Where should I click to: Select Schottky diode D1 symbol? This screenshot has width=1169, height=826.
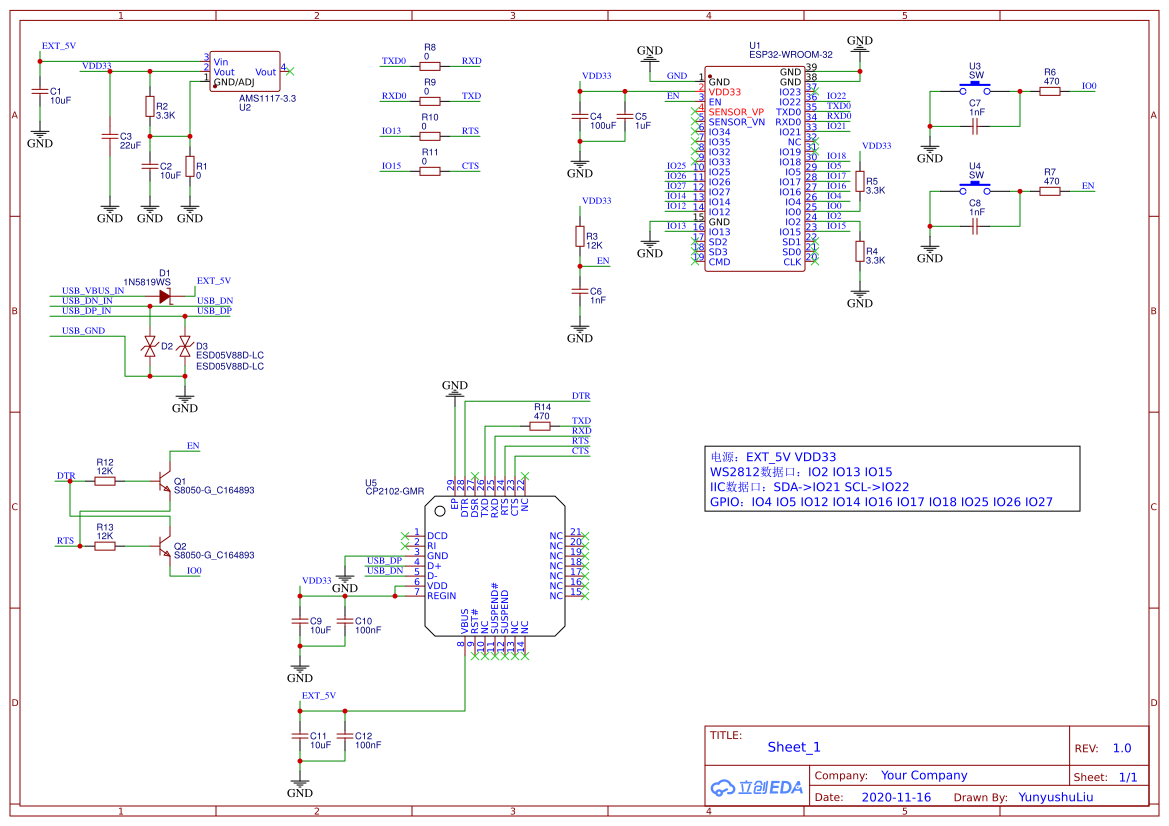coord(165,296)
